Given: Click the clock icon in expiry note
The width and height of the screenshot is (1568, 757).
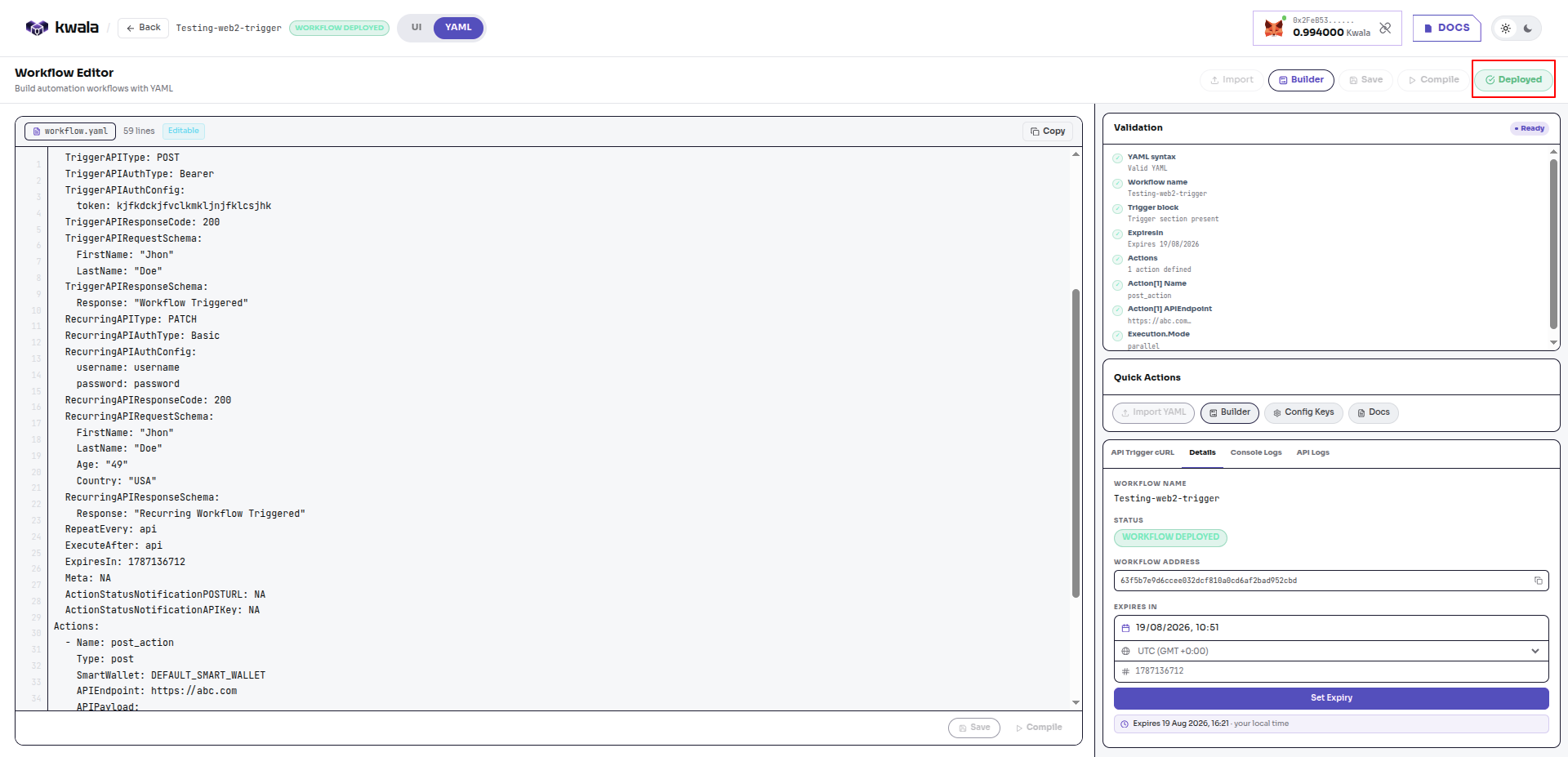Looking at the screenshot, I should 1125,724.
